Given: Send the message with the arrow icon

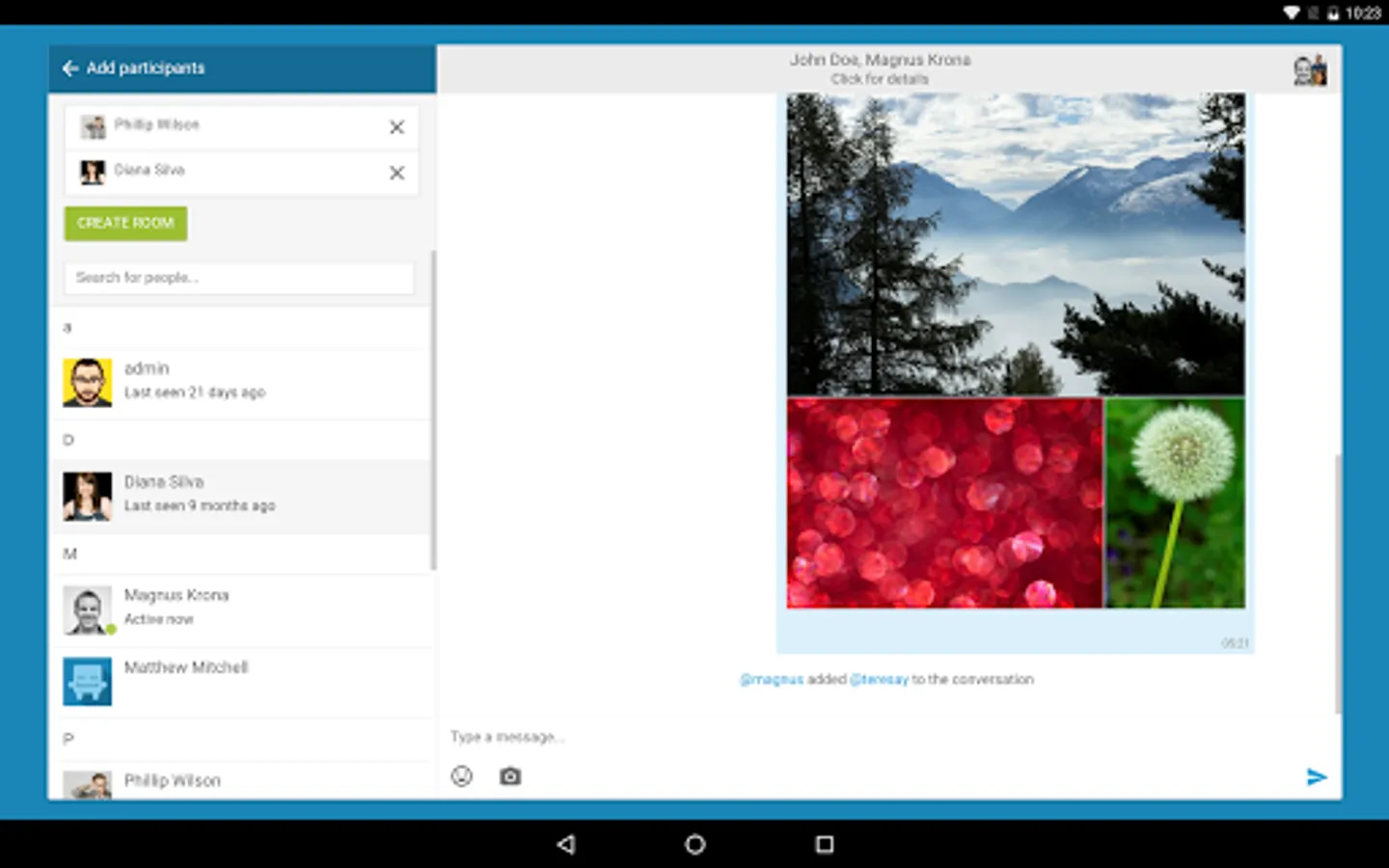Looking at the screenshot, I should click(x=1317, y=777).
